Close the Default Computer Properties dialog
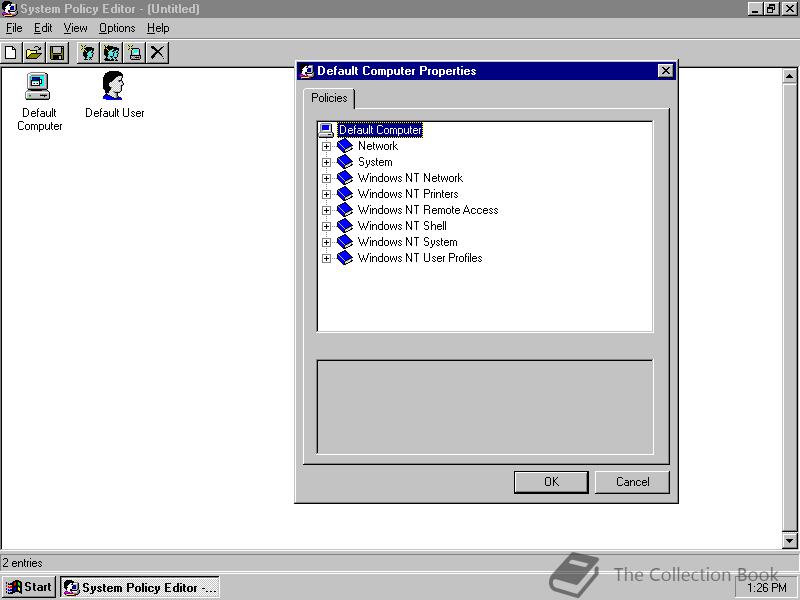 tap(665, 71)
